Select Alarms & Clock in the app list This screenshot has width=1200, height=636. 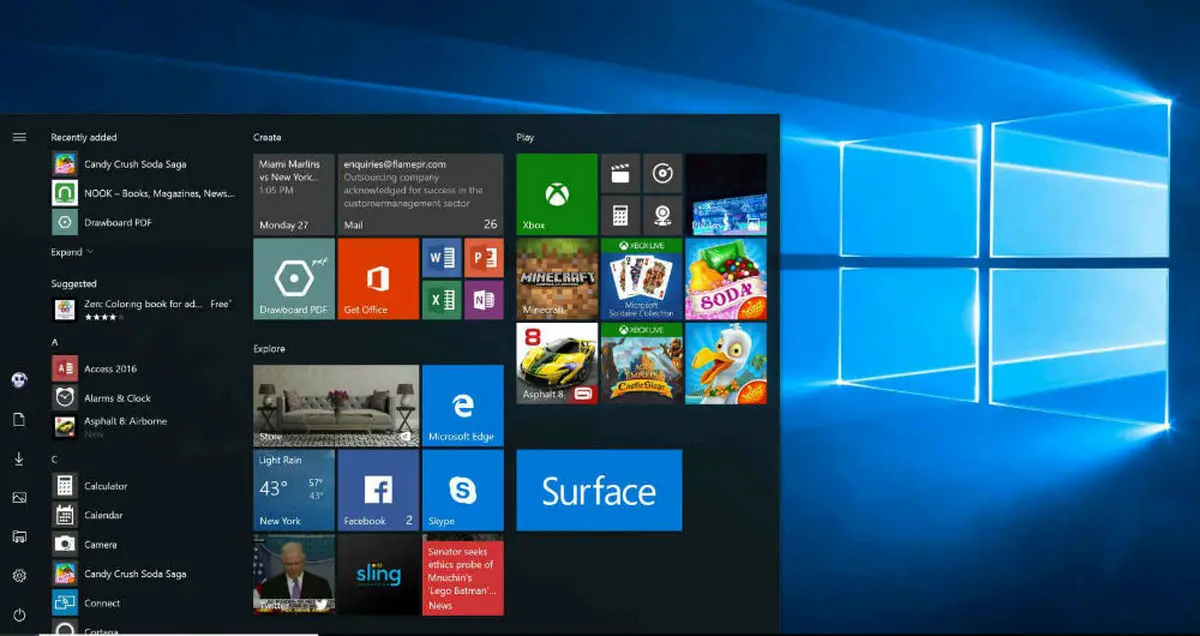click(117, 398)
